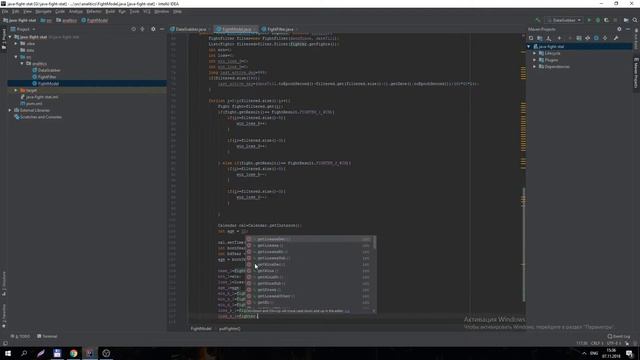This screenshot has width=640, height=360.
Task: Toggle read-only lock icon in status bar
Action: pyautogui.click(x=627, y=343)
